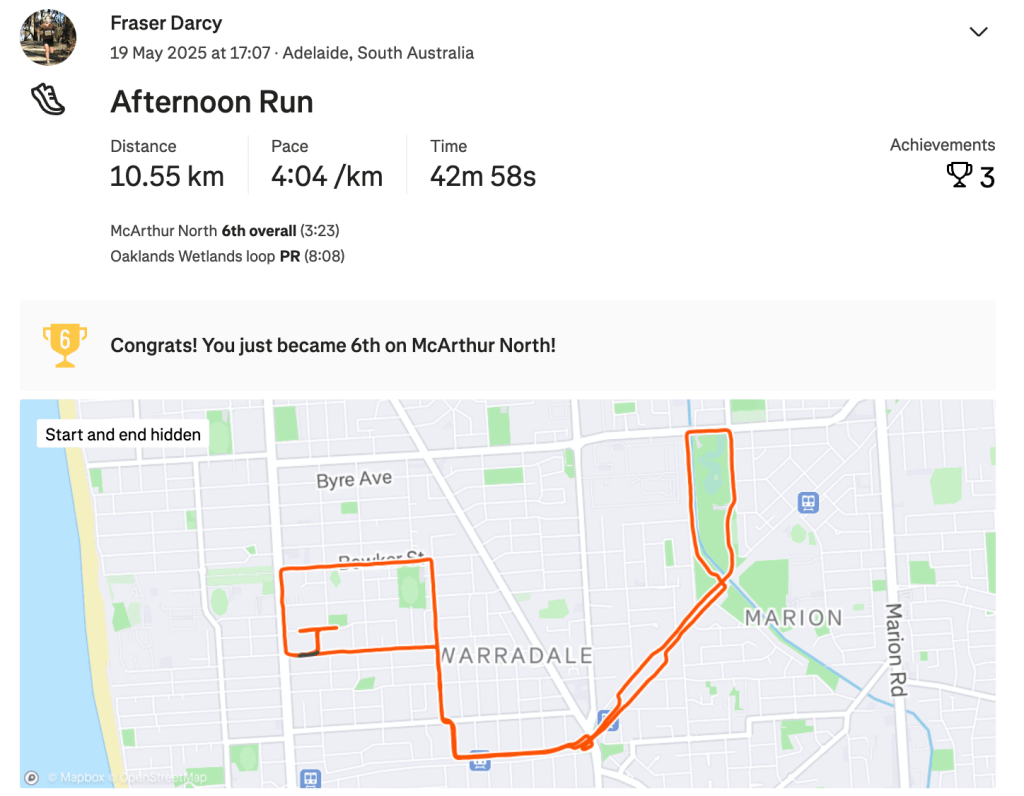Click the gold 6th place trophy icon
Image resolution: width=1024 pixels, height=796 pixels.
[65, 344]
